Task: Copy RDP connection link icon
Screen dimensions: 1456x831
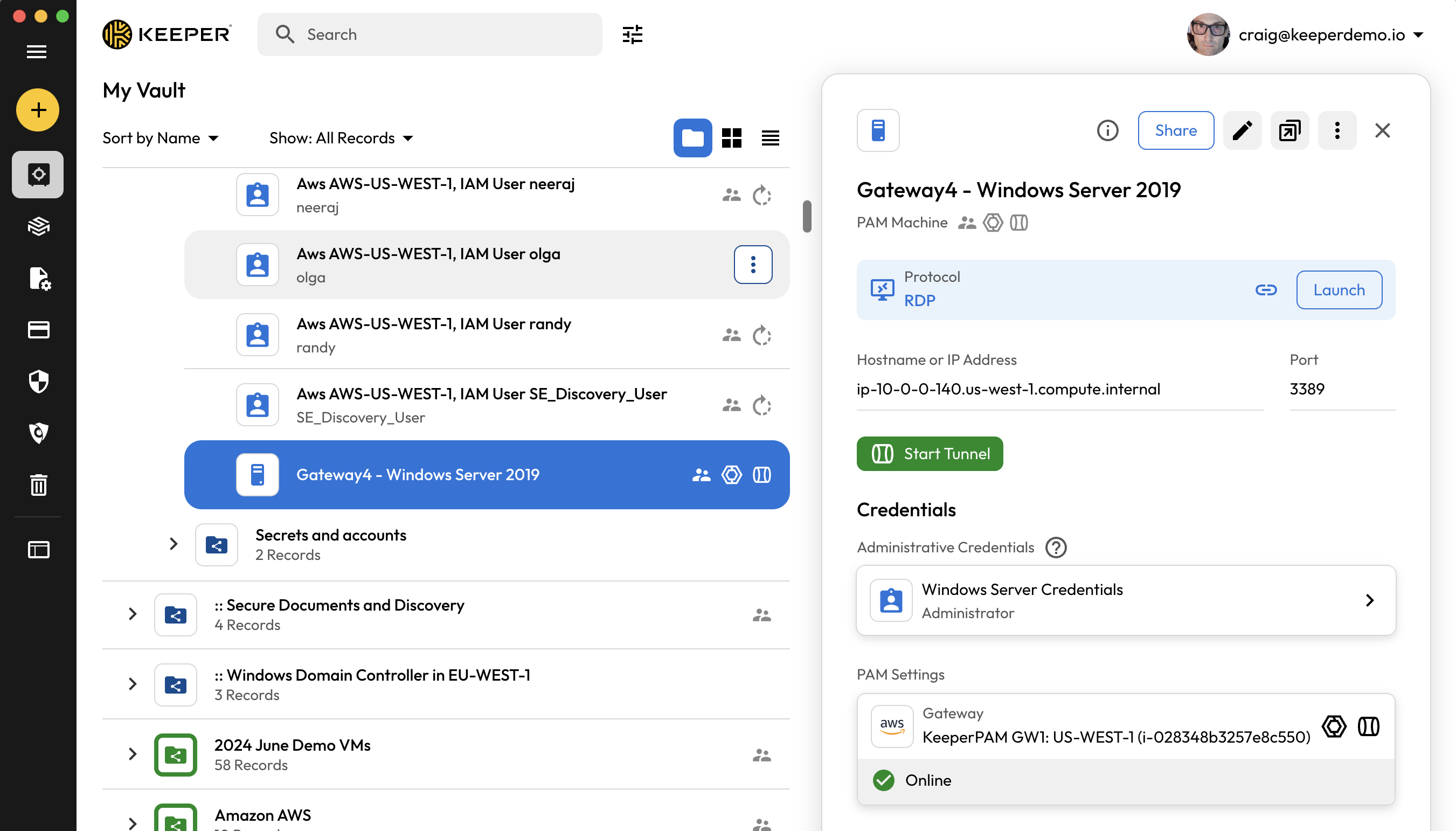Action: (x=1265, y=290)
